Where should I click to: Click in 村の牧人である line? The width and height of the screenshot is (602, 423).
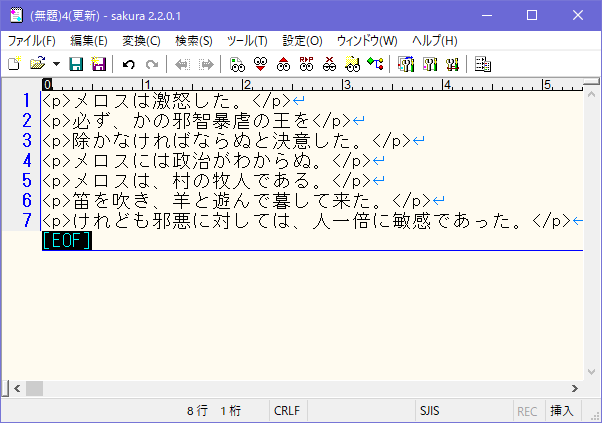coord(242,181)
